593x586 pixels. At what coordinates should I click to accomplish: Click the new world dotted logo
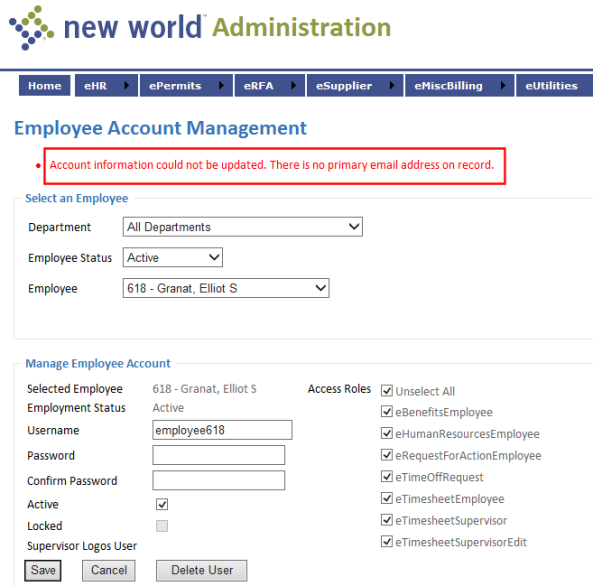coord(31,28)
